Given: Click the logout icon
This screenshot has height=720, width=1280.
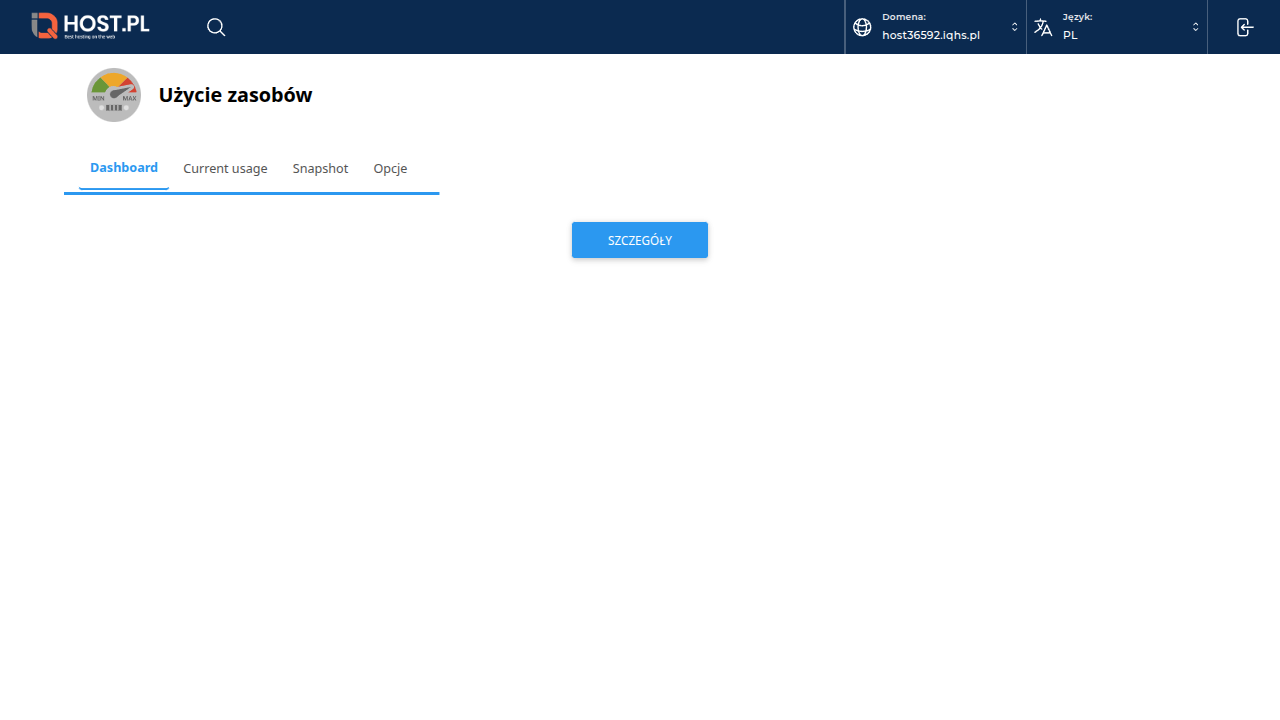Looking at the screenshot, I should point(1244,27).
